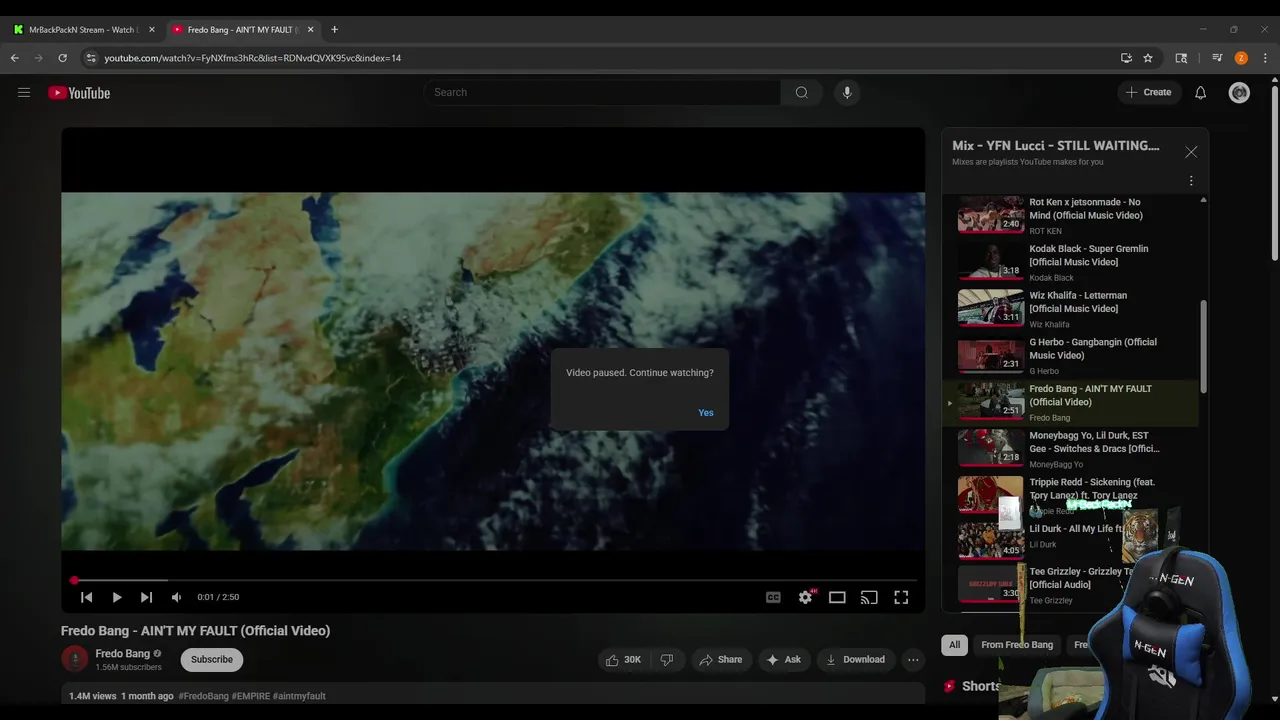Open the browser media control icon
The height and width of the screenshot is (720, 1280).
pyautogui.click(x=1217, y=58)
